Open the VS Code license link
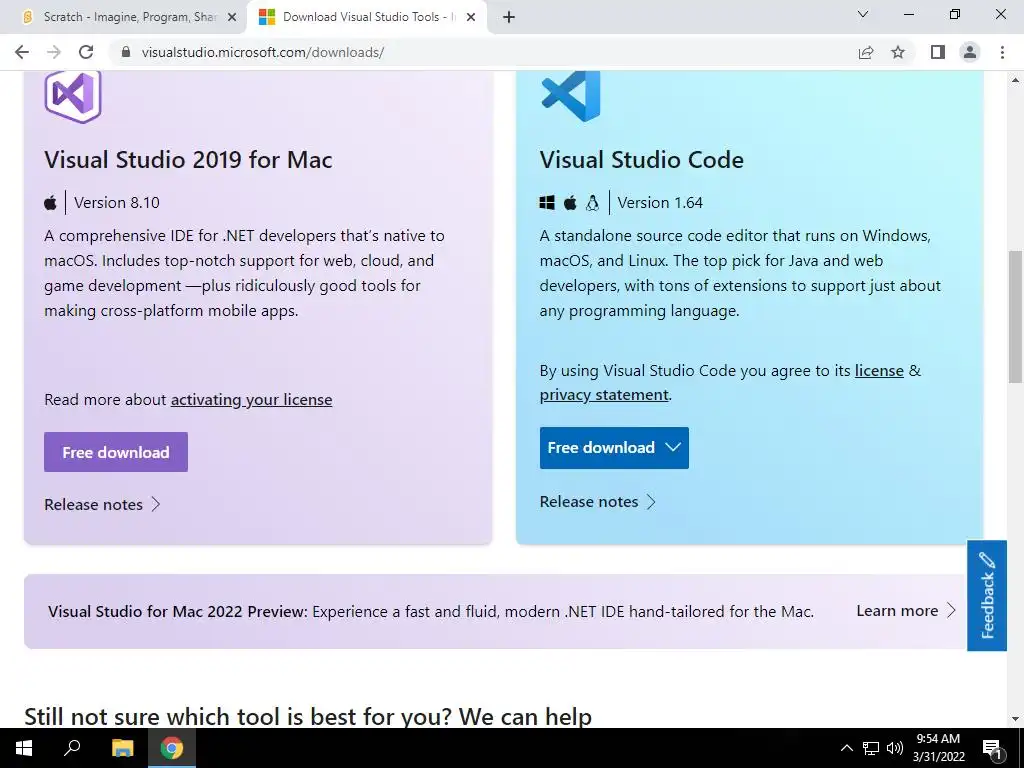The width and height of the screenshot is (1024, 768). pyautogui.click(x=879, y=371)
